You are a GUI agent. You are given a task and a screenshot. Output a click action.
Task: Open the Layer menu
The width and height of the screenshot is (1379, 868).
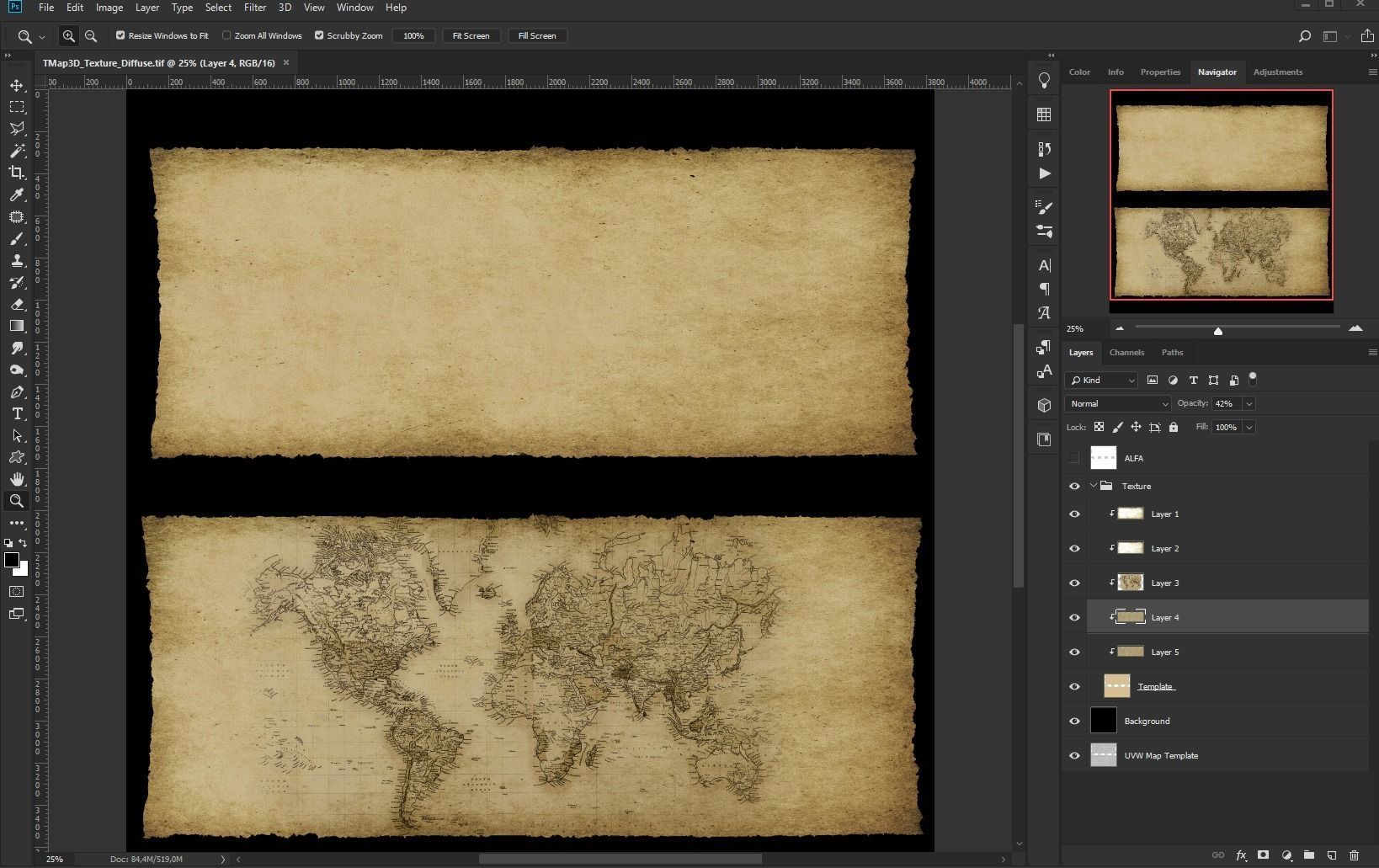[147, 8]
